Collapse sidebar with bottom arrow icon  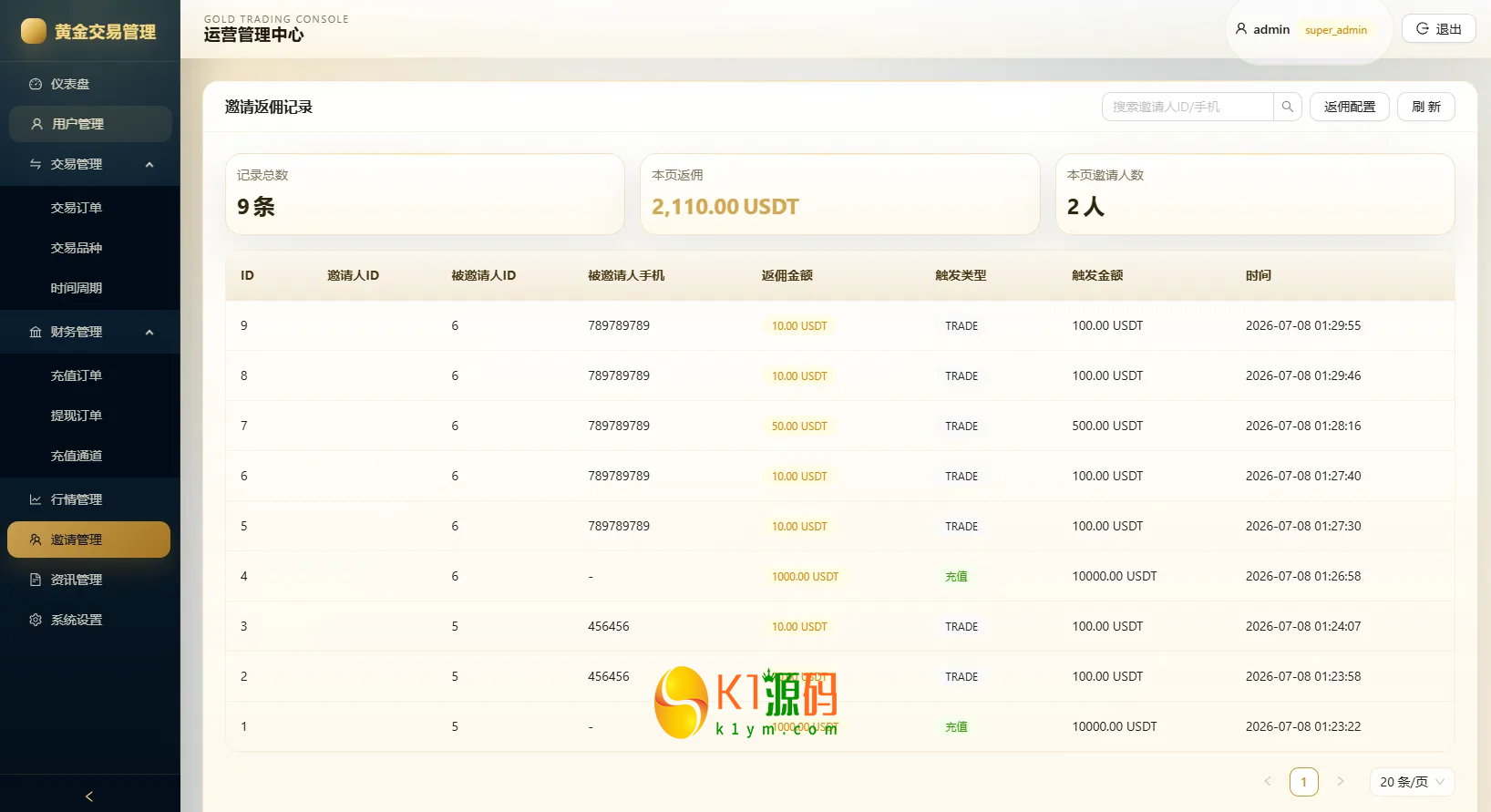pos(89,796)
